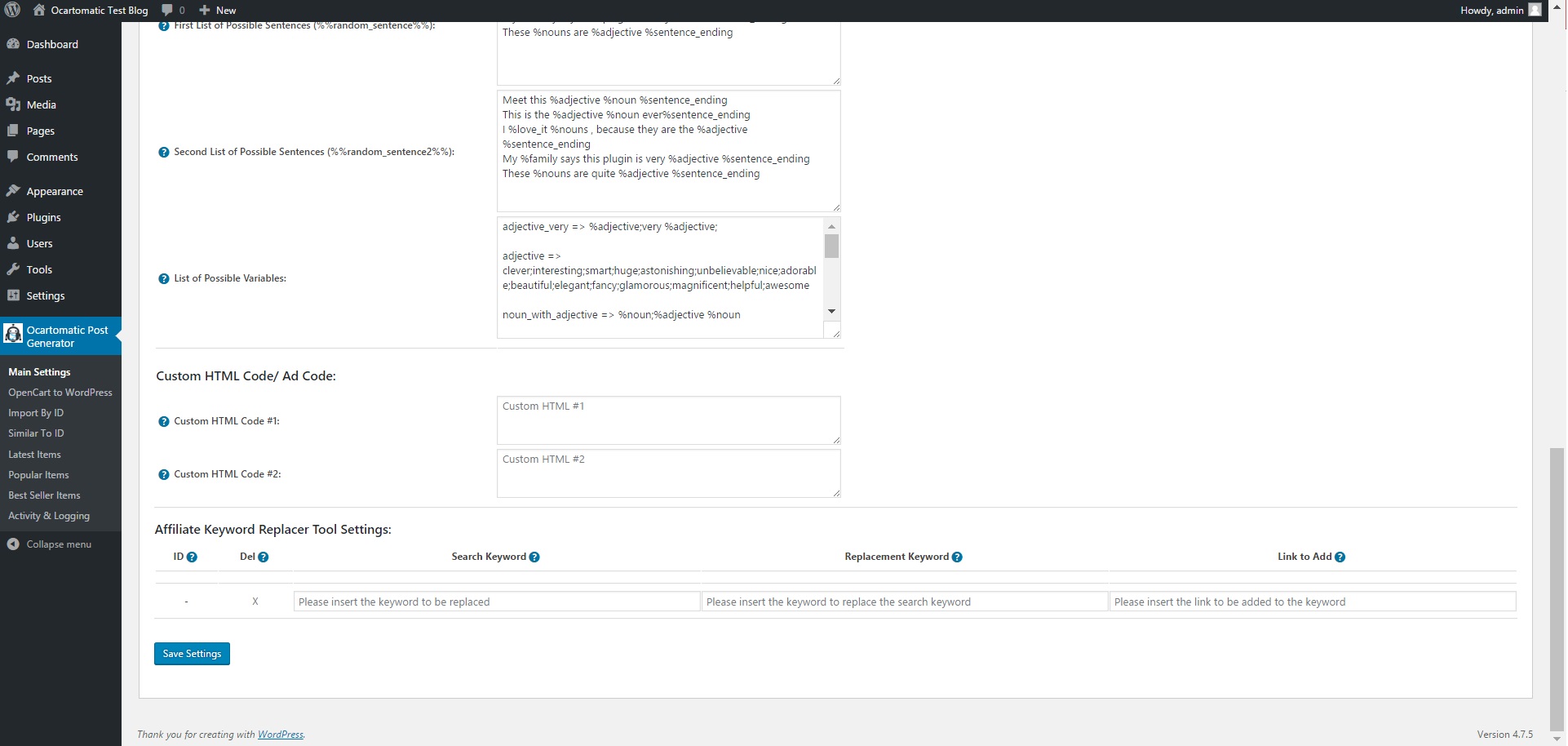The image size is (1568, 746).
Task: Click the Settings sliders icon
Action: click(13, 295)
